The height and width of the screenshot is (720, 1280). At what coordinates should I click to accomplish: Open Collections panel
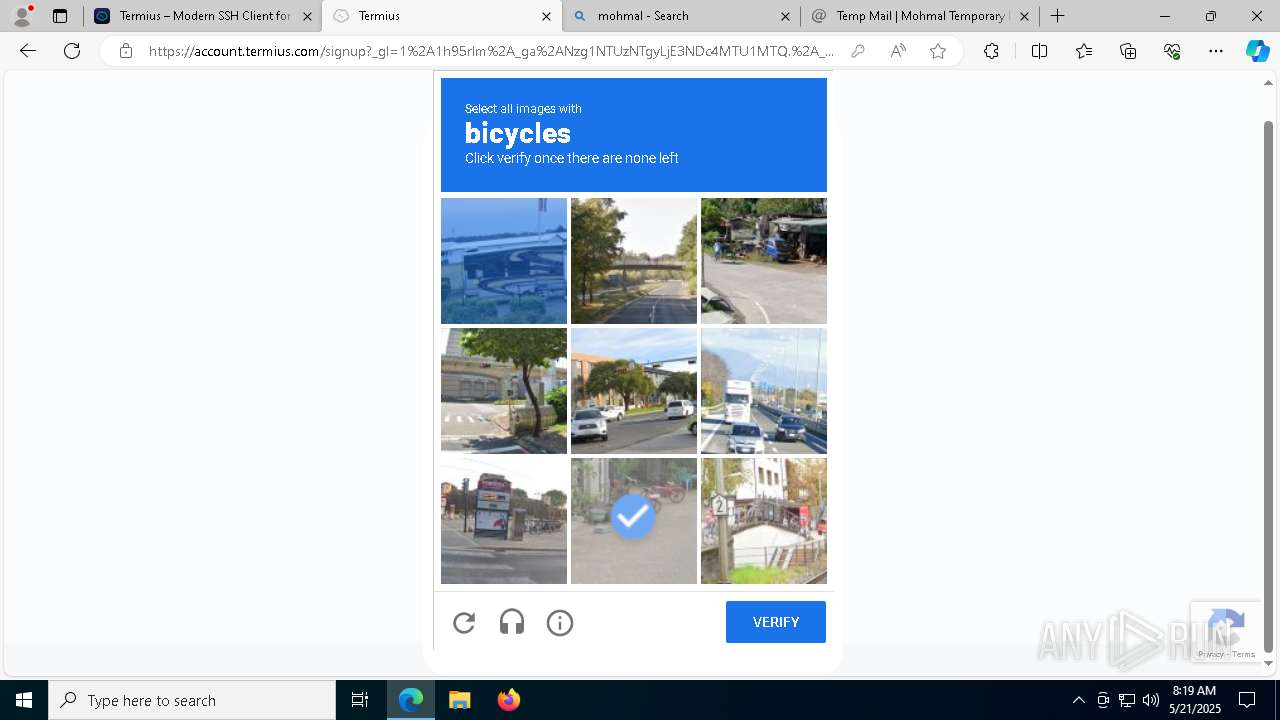1128,51
